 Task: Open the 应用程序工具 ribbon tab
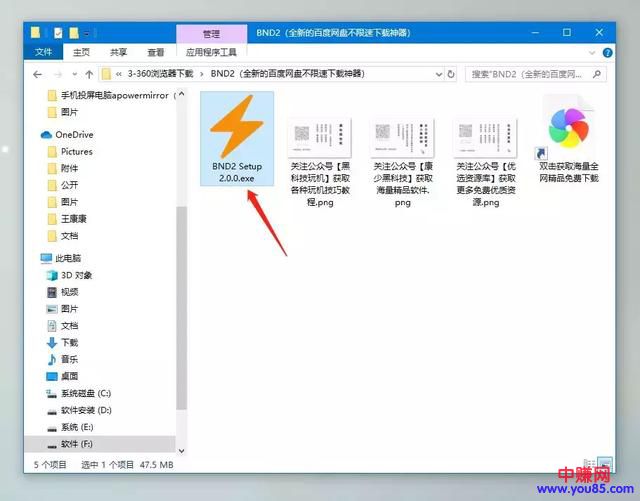[211, 52]
